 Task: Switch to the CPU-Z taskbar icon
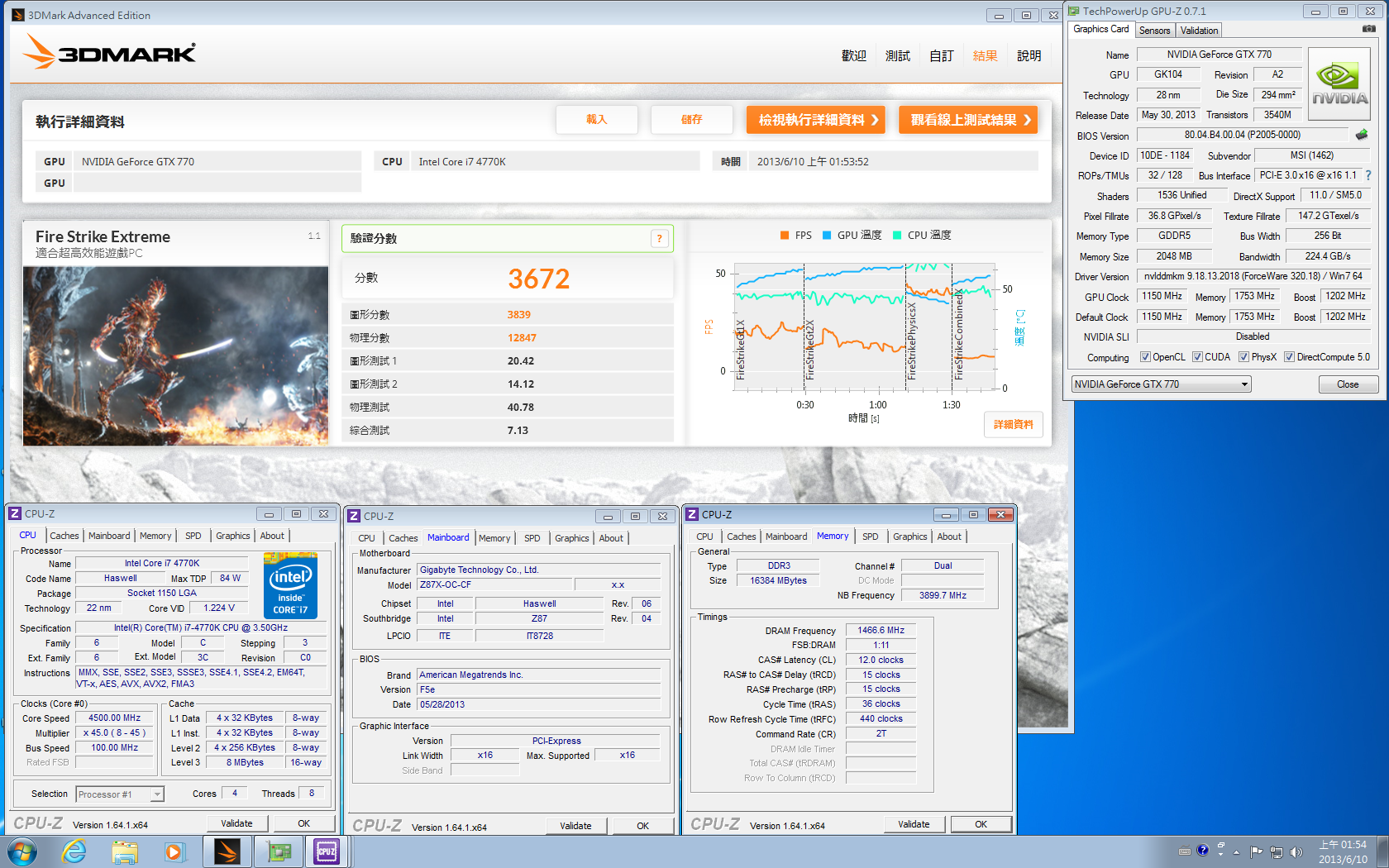click(327, 851)
